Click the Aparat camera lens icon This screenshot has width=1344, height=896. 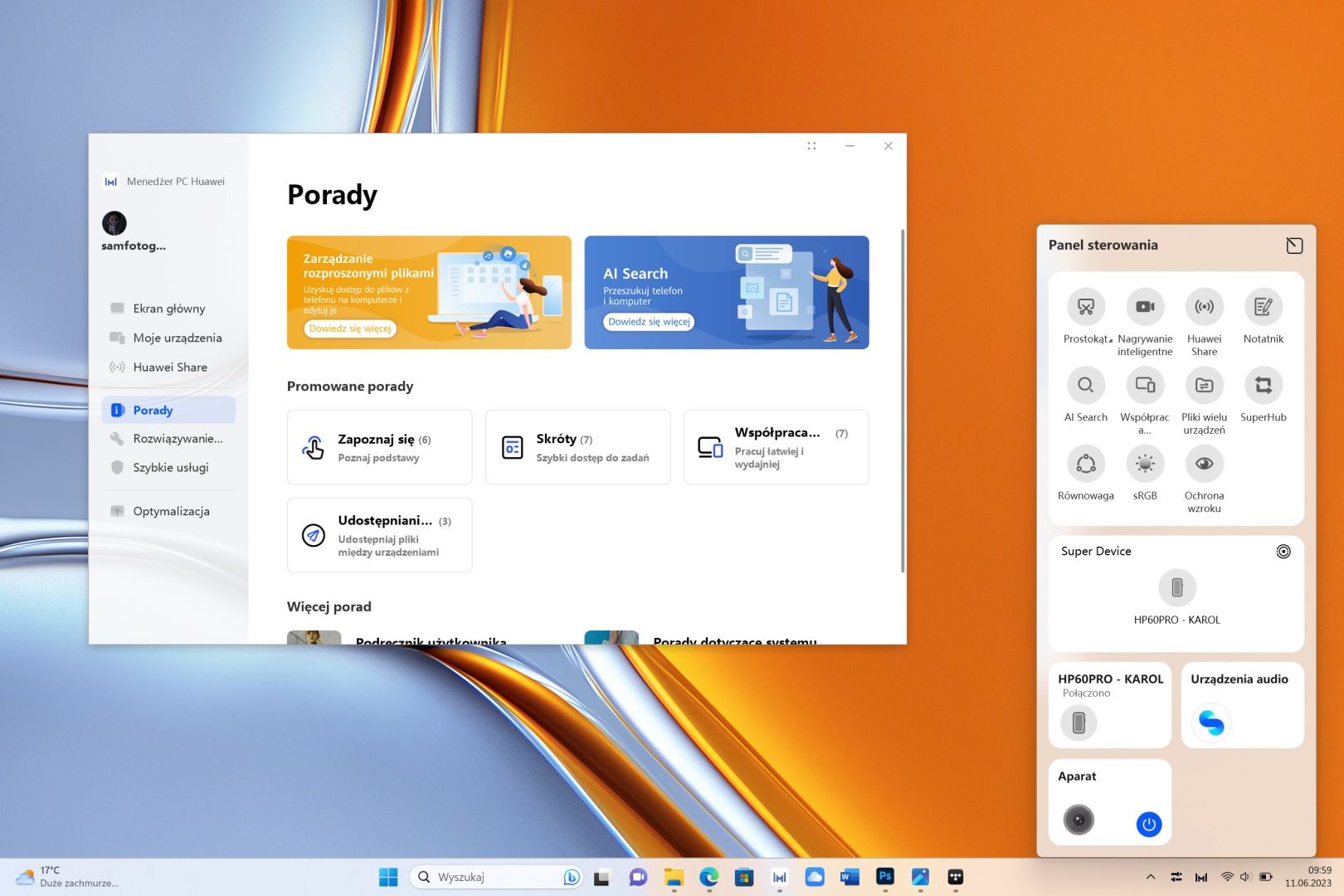1079,821
